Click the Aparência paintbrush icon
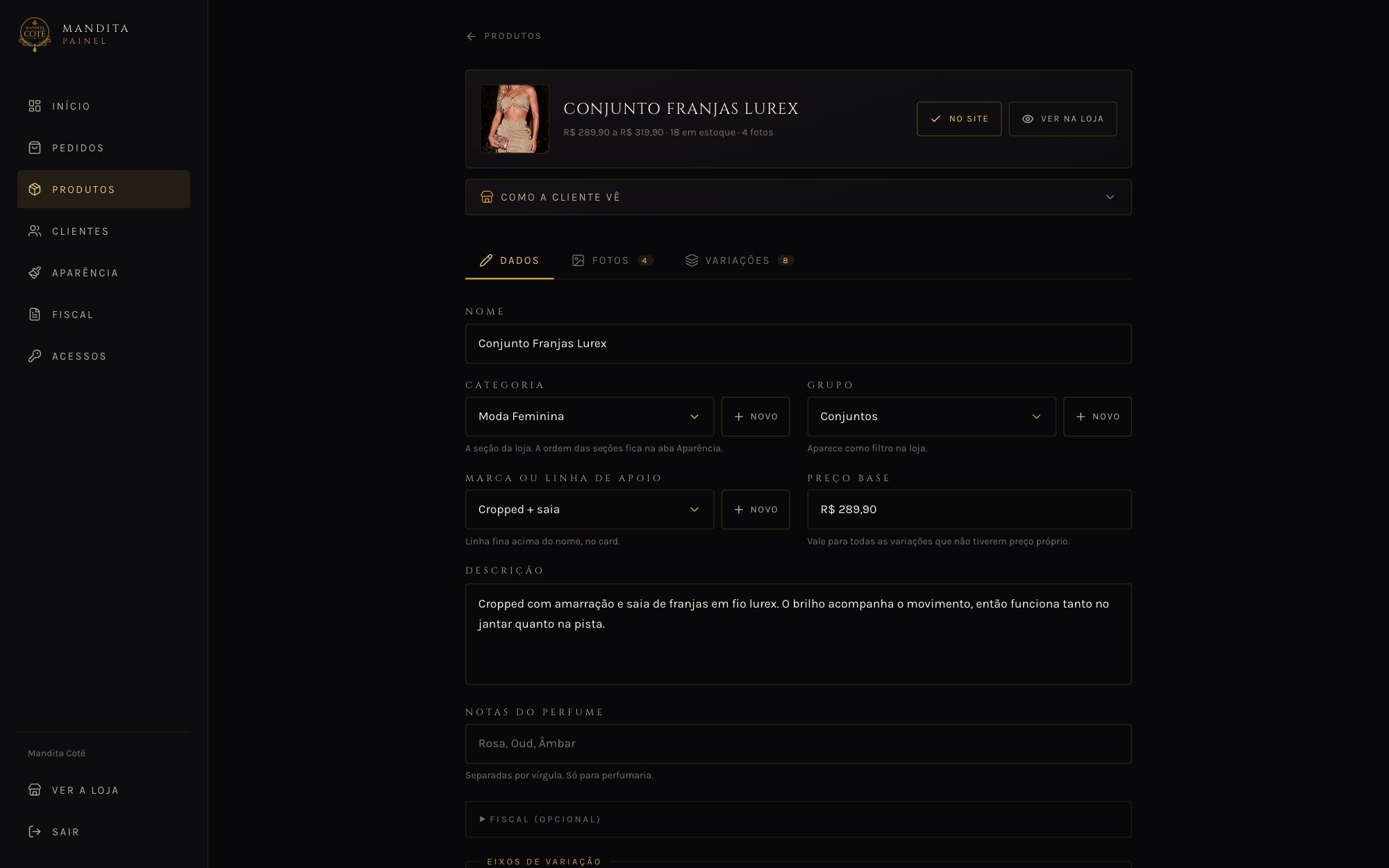Viewport: 1389px width, 868px height. (35, 273)
